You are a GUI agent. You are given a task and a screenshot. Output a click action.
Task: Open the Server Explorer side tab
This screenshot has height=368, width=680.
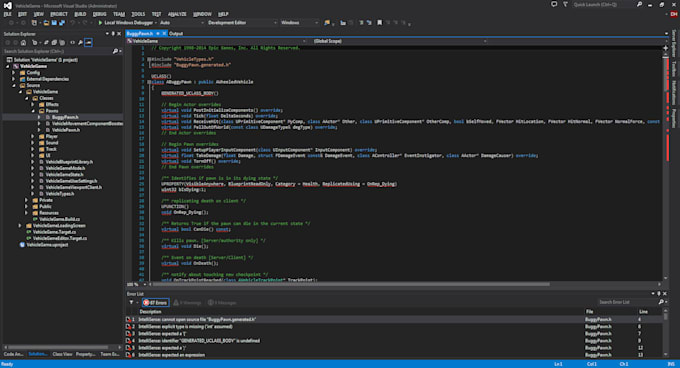tap(674, 43)
